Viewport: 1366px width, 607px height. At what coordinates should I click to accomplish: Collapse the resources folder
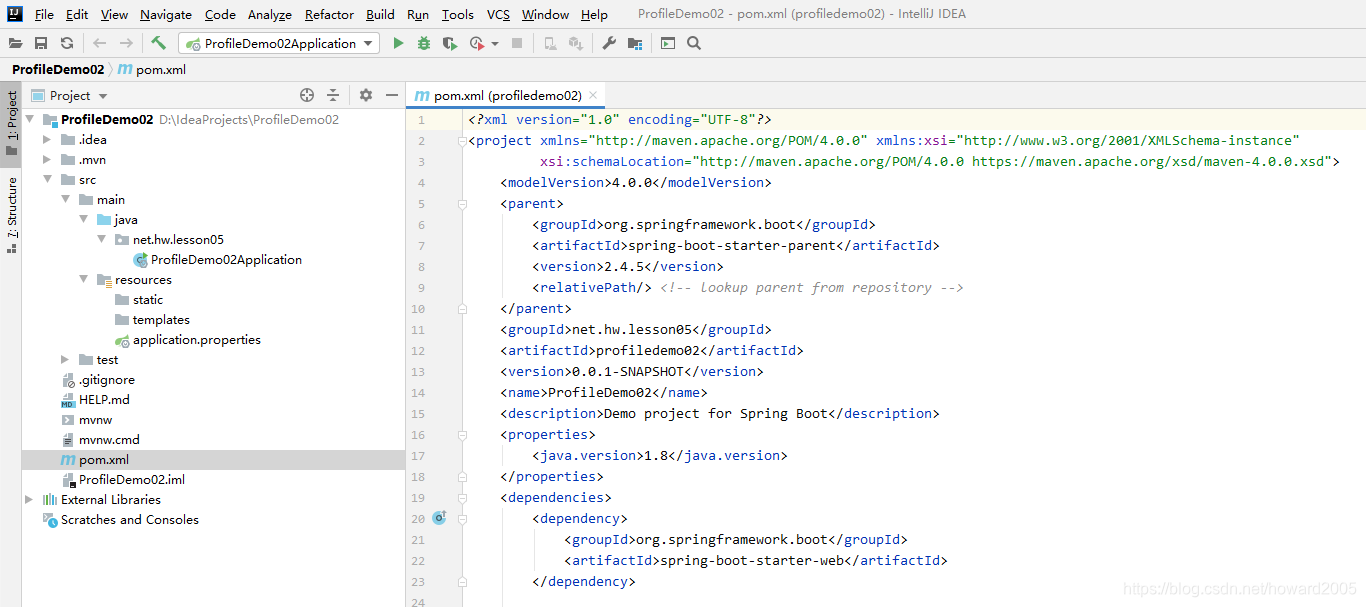[83, 279]
